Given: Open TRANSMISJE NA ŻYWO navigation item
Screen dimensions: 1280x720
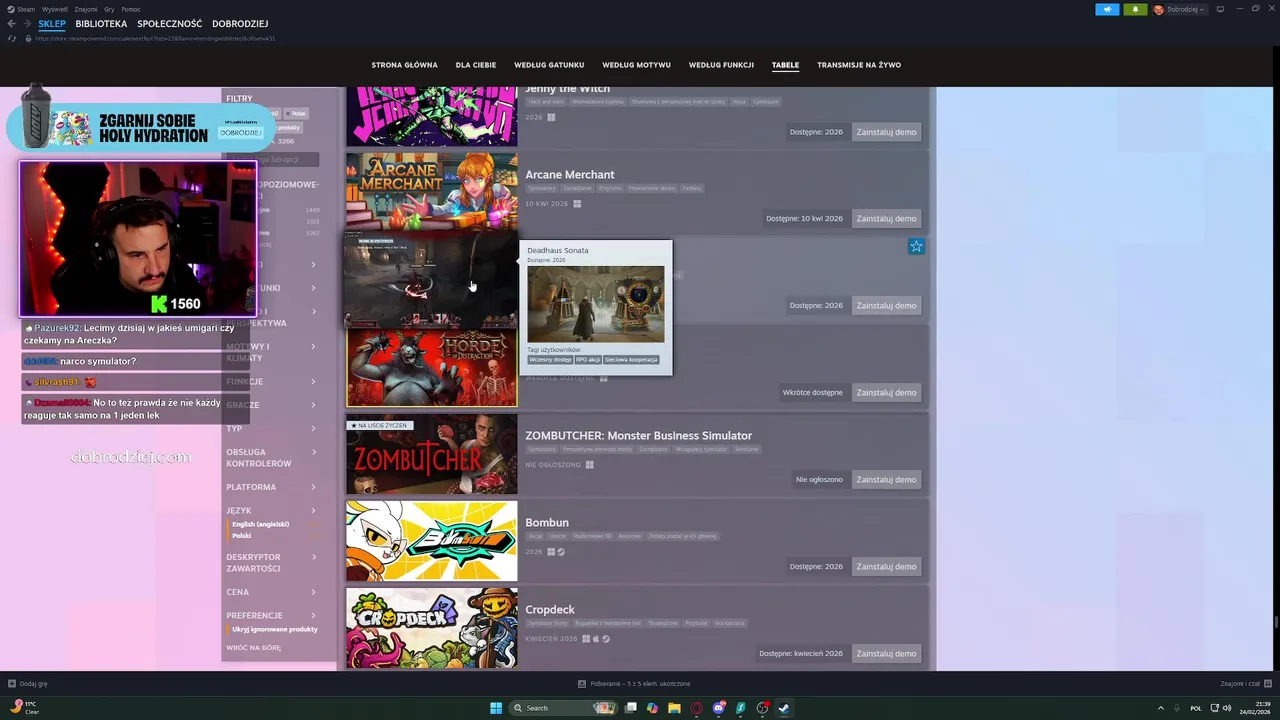Looking at the screenshot, I should click(x=859, y=65).
